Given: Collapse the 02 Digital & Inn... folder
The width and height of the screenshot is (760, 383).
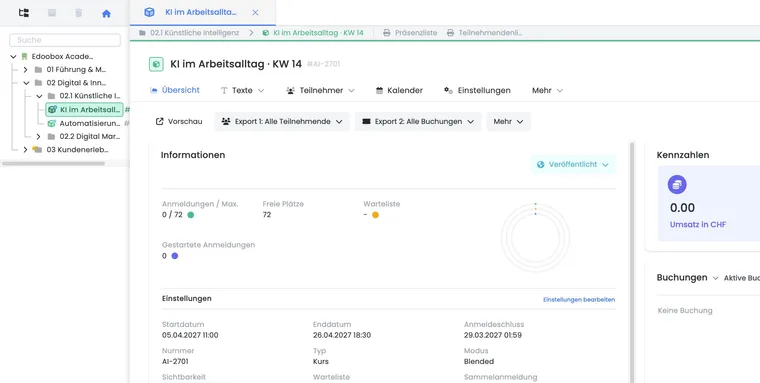Looking at the screenshot, I should pyautogui.click(x=26, y=83).
